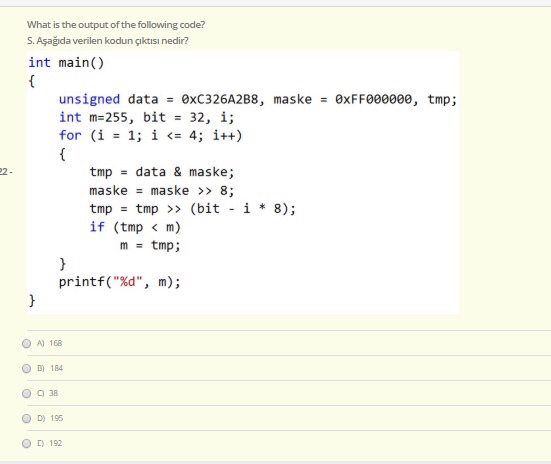Click the line 'if (tmp < m)'
Screen dimensions: 551x464
coord(135,227)
